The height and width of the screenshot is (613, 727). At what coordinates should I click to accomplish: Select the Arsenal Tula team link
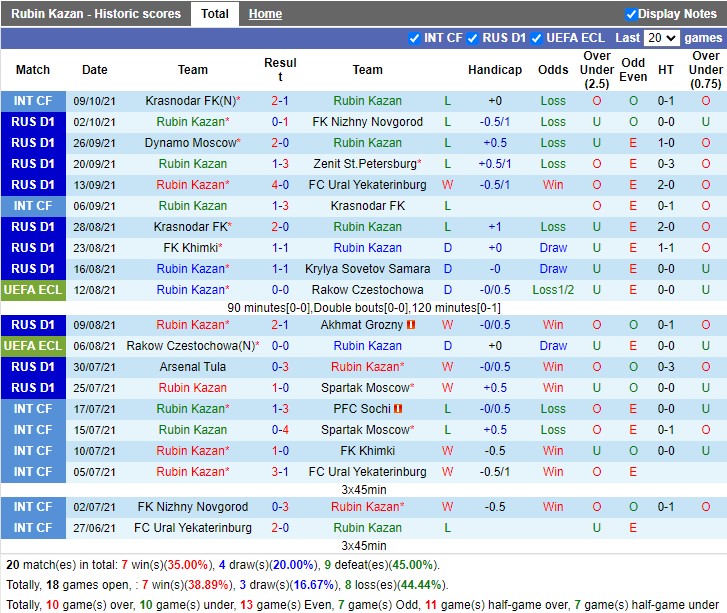(193, 367)
